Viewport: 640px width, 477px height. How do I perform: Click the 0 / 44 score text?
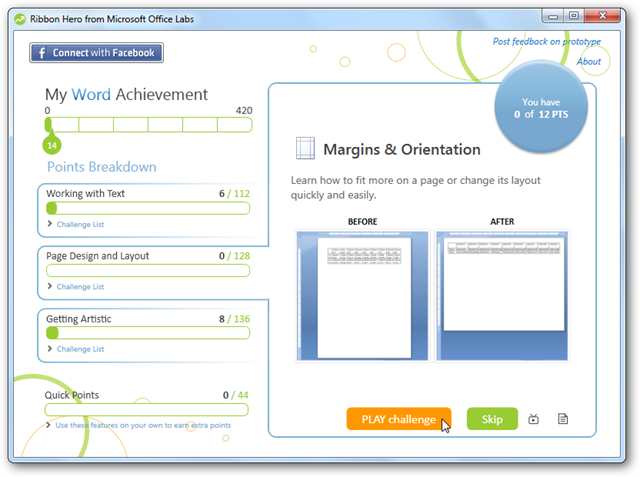pyautogui.click(x=236, y=395)
